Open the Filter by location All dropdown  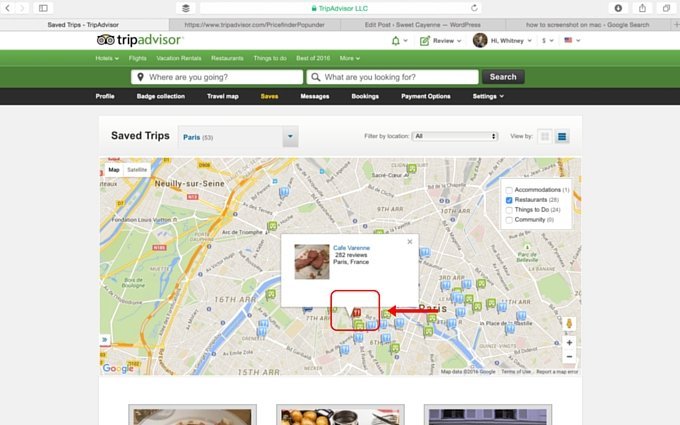(454, 136)
